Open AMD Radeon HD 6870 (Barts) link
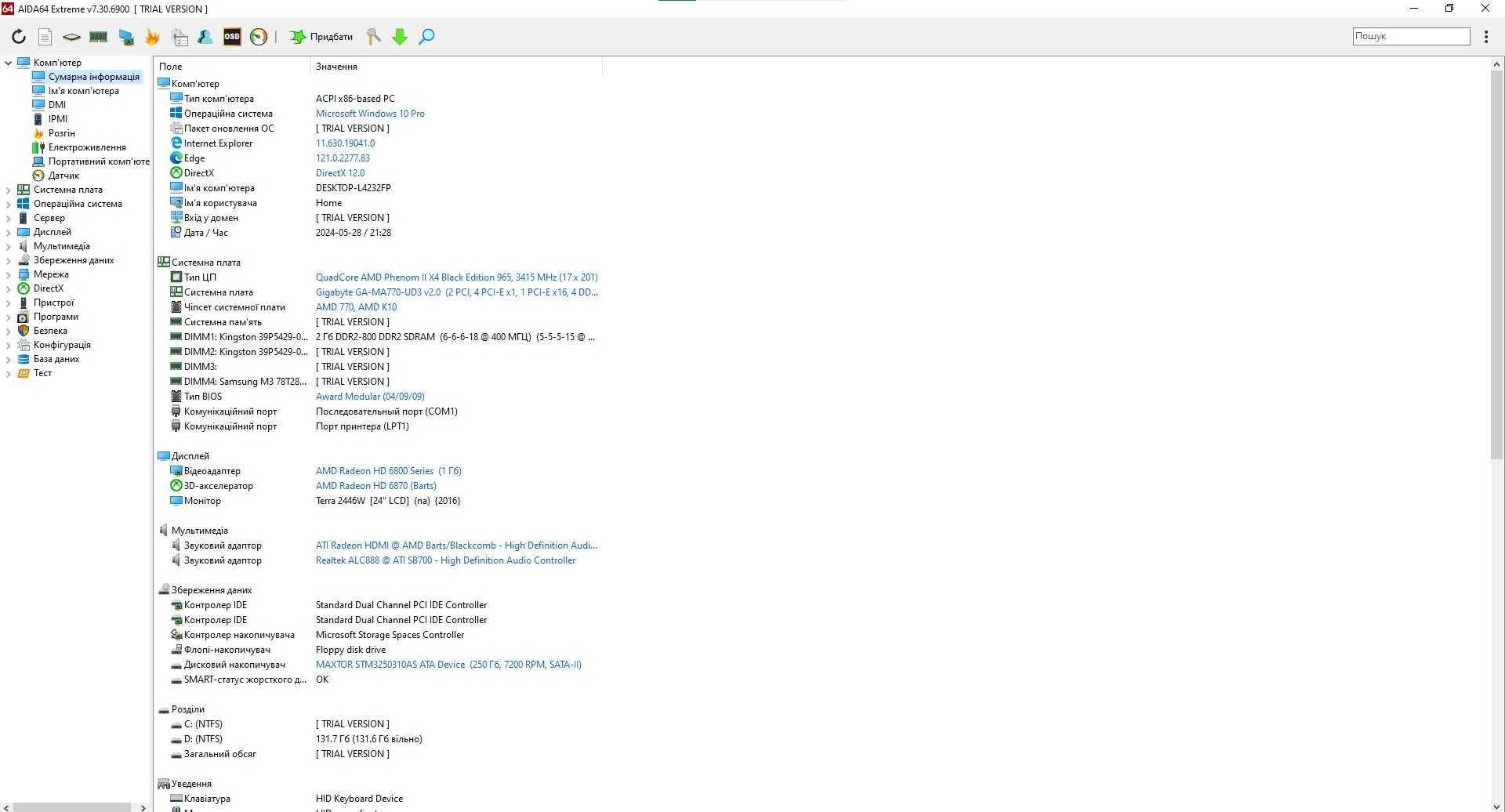 [x=375, y=486]
